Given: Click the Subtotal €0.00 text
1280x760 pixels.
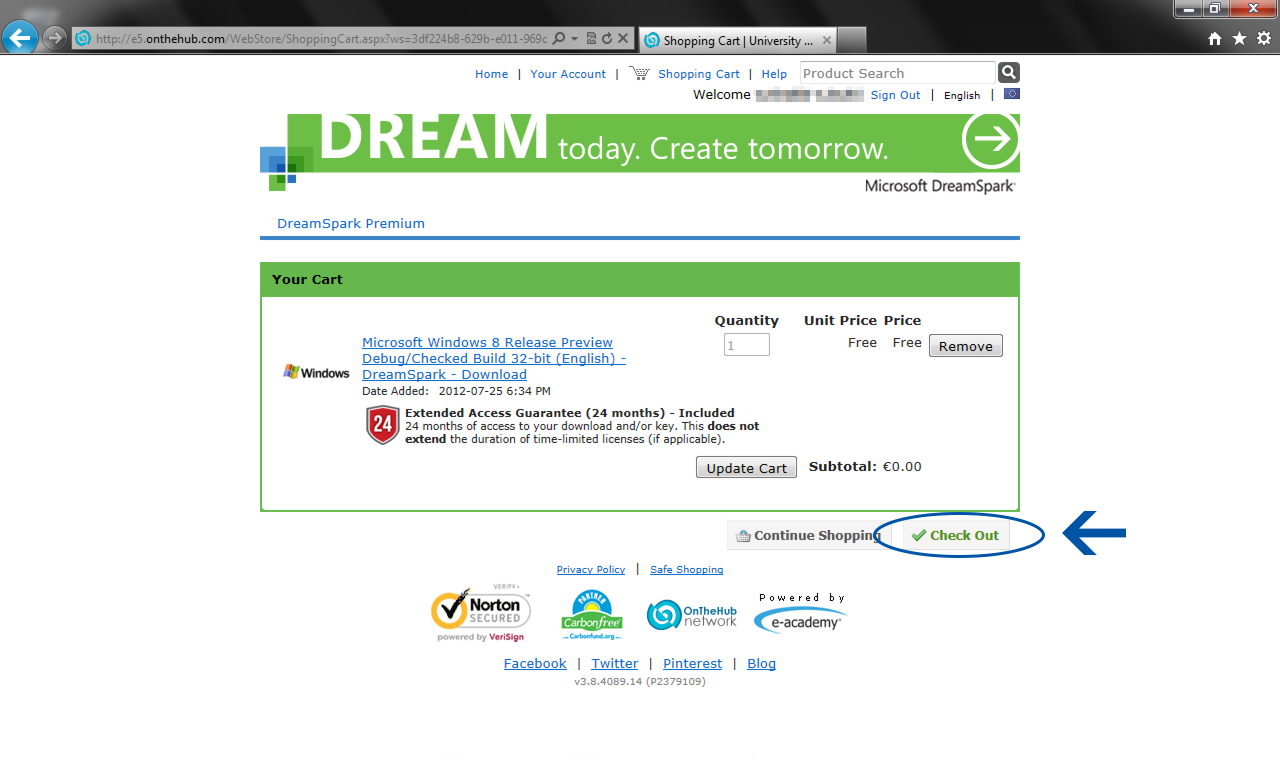Looking at the screenshot, I should [865, 467].
